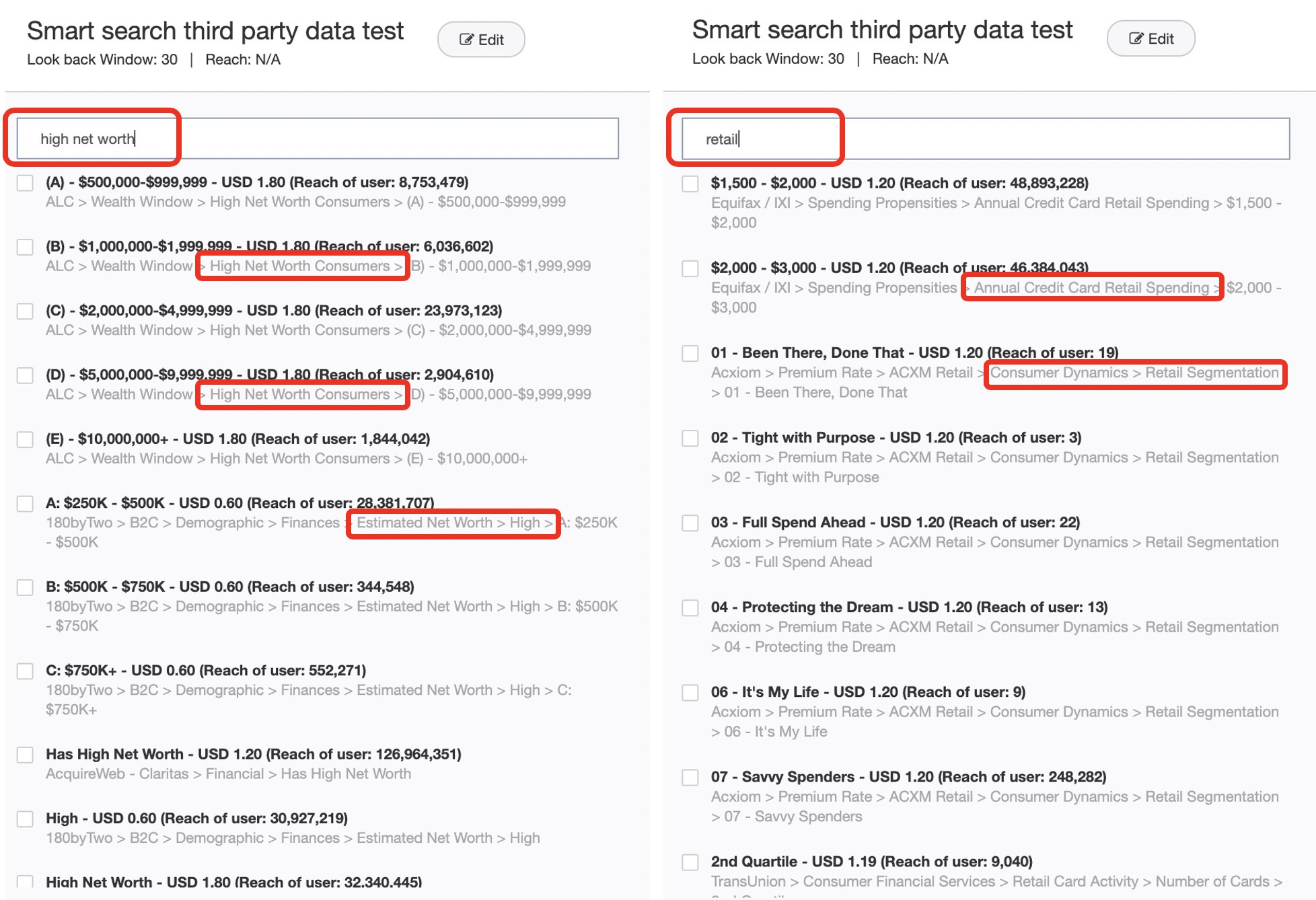The width and height of the screenshot is (1316, 900).
Task: Click the left panel Edit button
Action: [481, 40]
